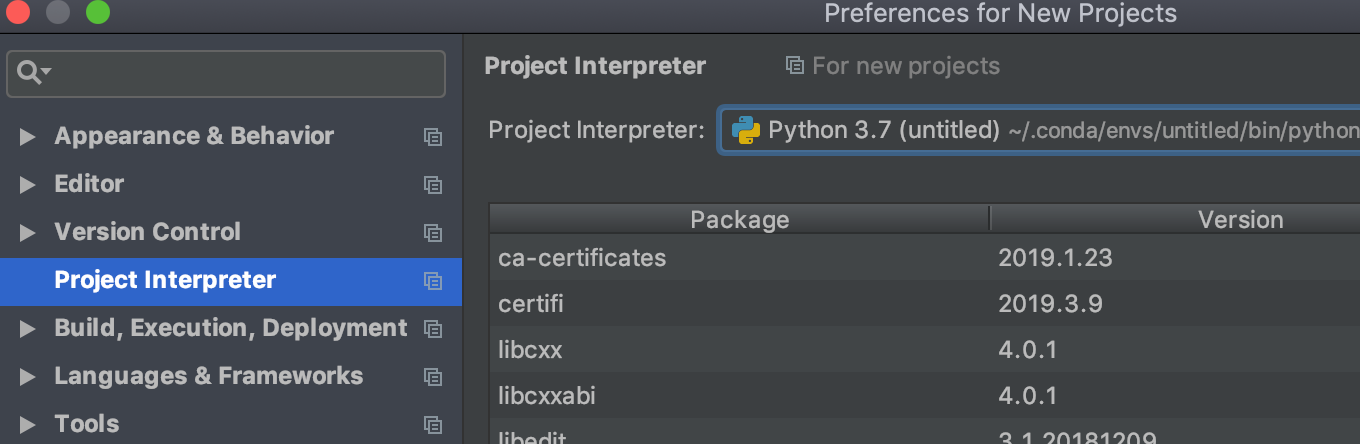Screen dimensions: 1360x444
Task: Expand the Editor settings section
Action: pyautogui.click(x=27, y=185)
